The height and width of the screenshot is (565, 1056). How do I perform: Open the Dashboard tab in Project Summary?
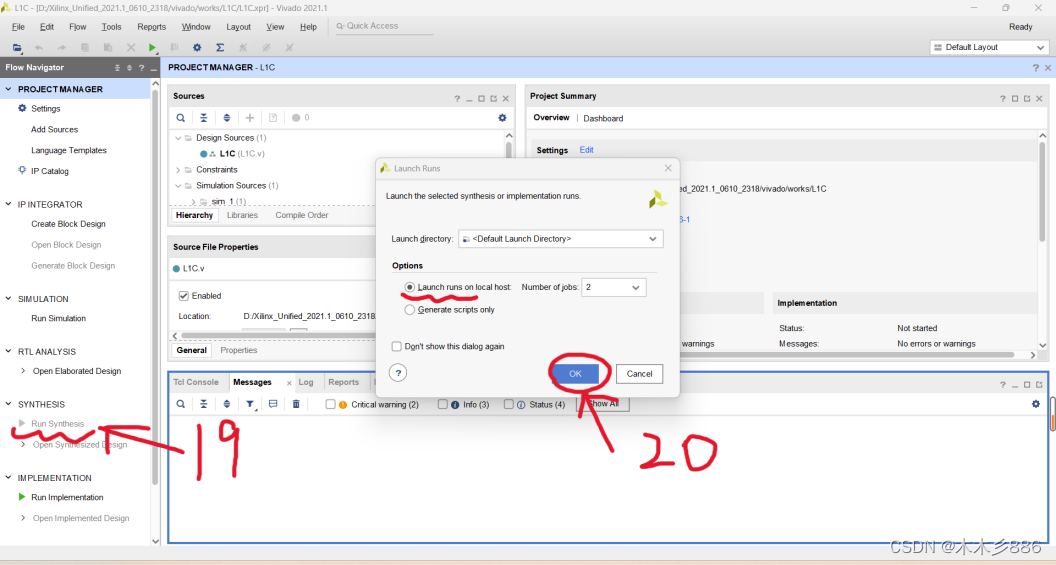603,119
